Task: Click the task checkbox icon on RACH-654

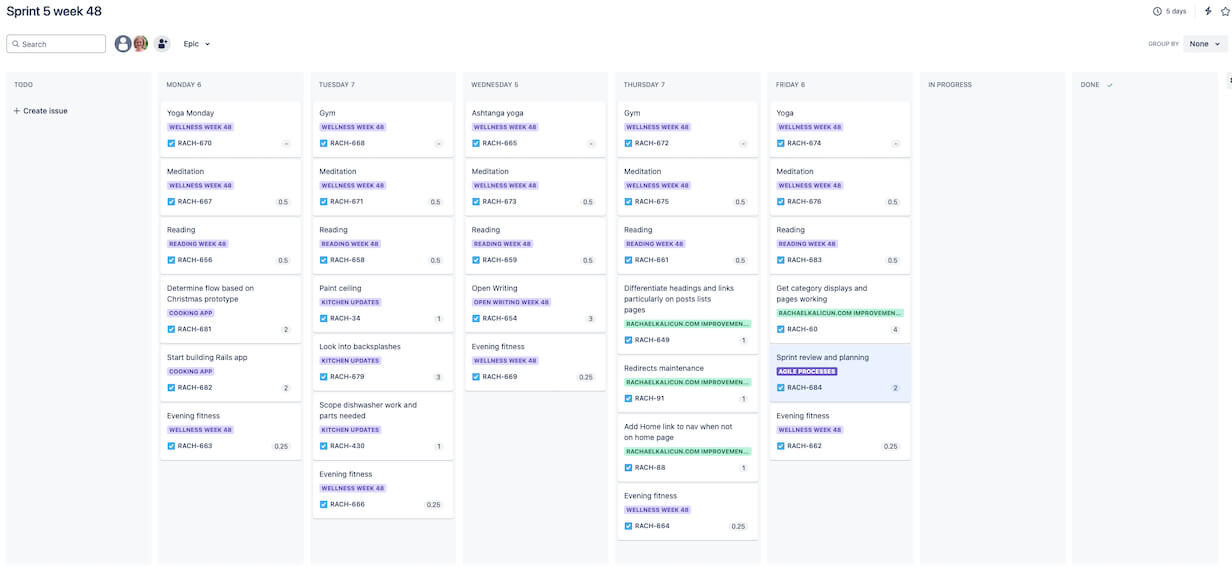Action: point(476,319)
